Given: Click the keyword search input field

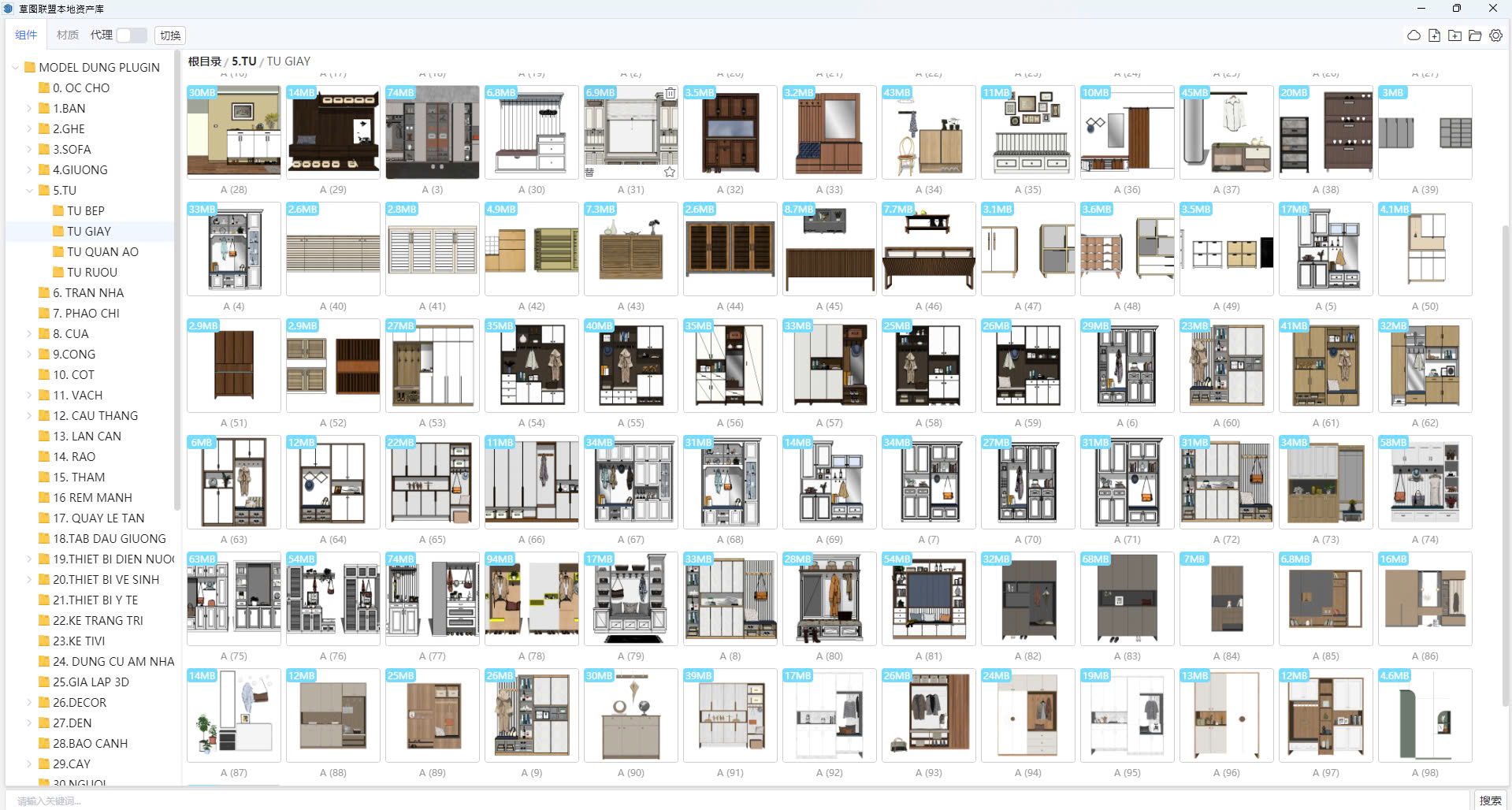Looking at the screenshot, I should click(733, 801).
